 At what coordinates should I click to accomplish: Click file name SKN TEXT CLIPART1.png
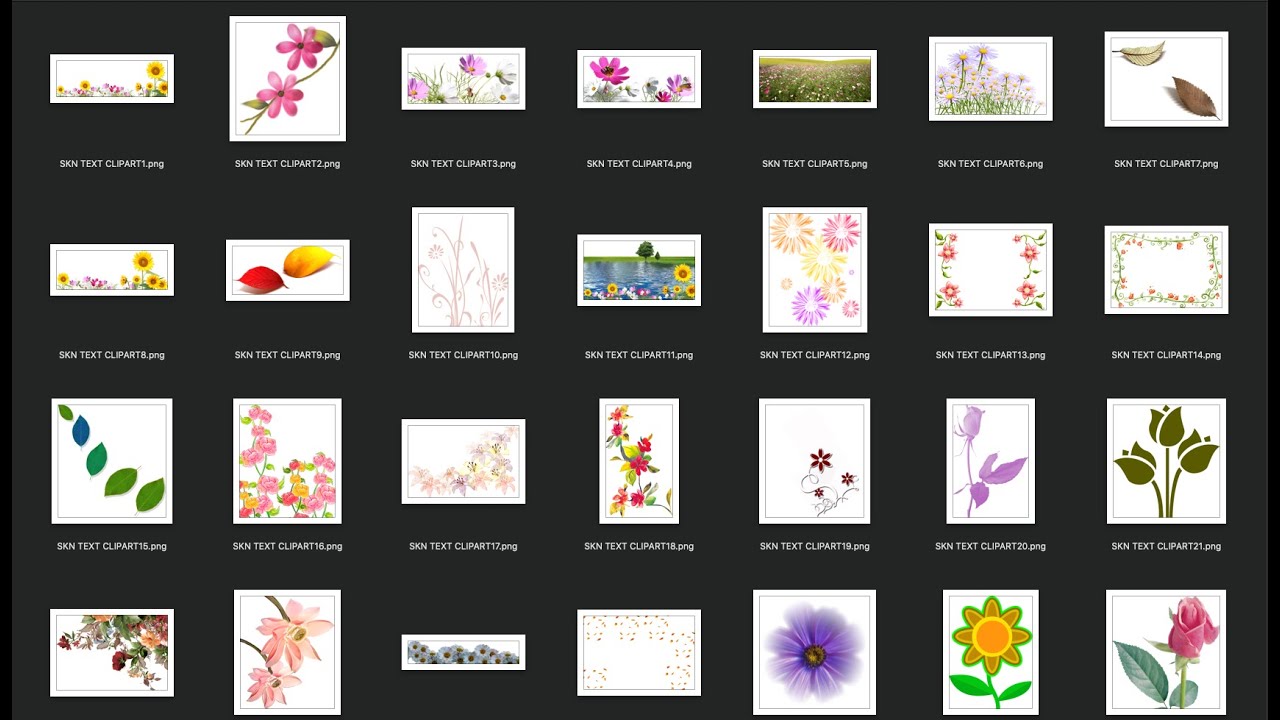click(x=112, y=164)
